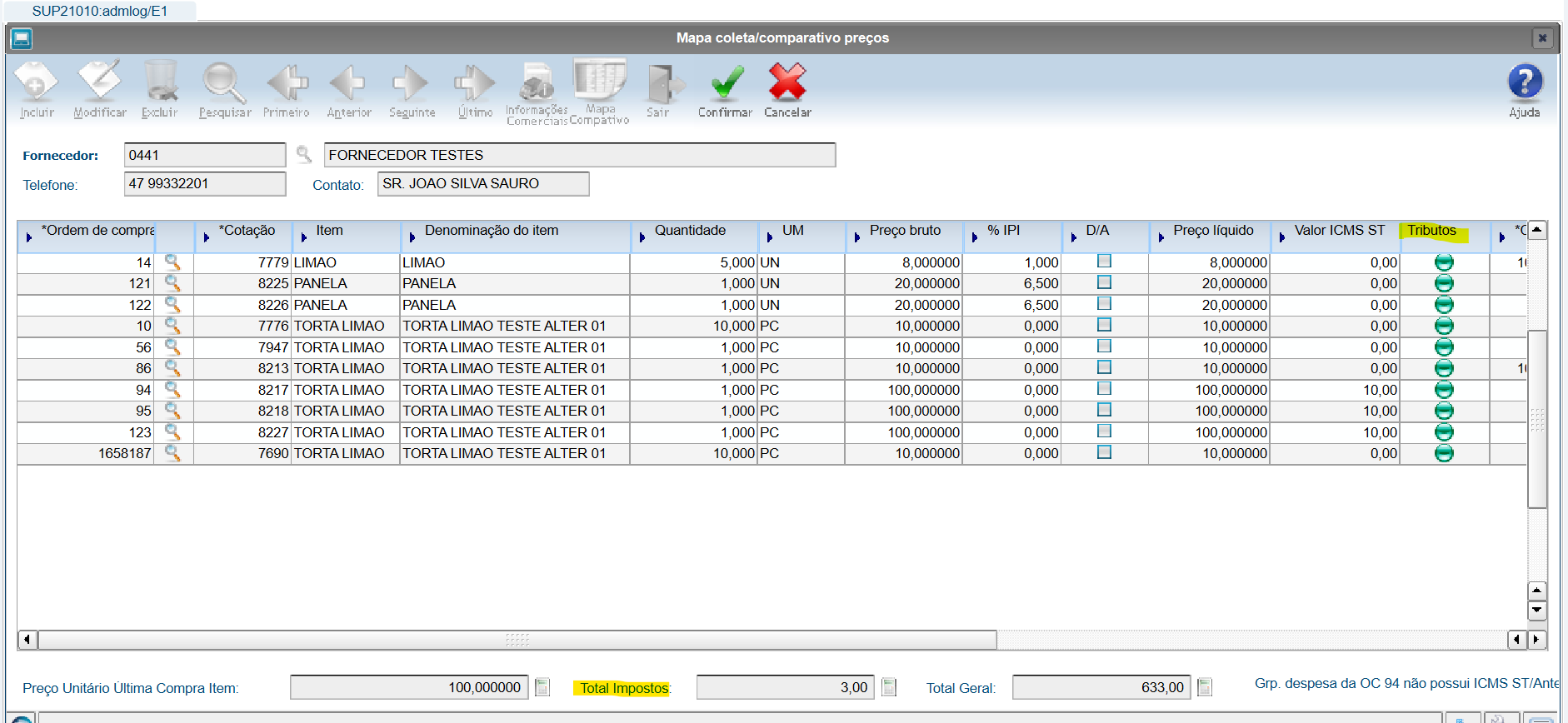Open lookup for order 94
This screenshot has height=723, width=1568.
[172, 389]
